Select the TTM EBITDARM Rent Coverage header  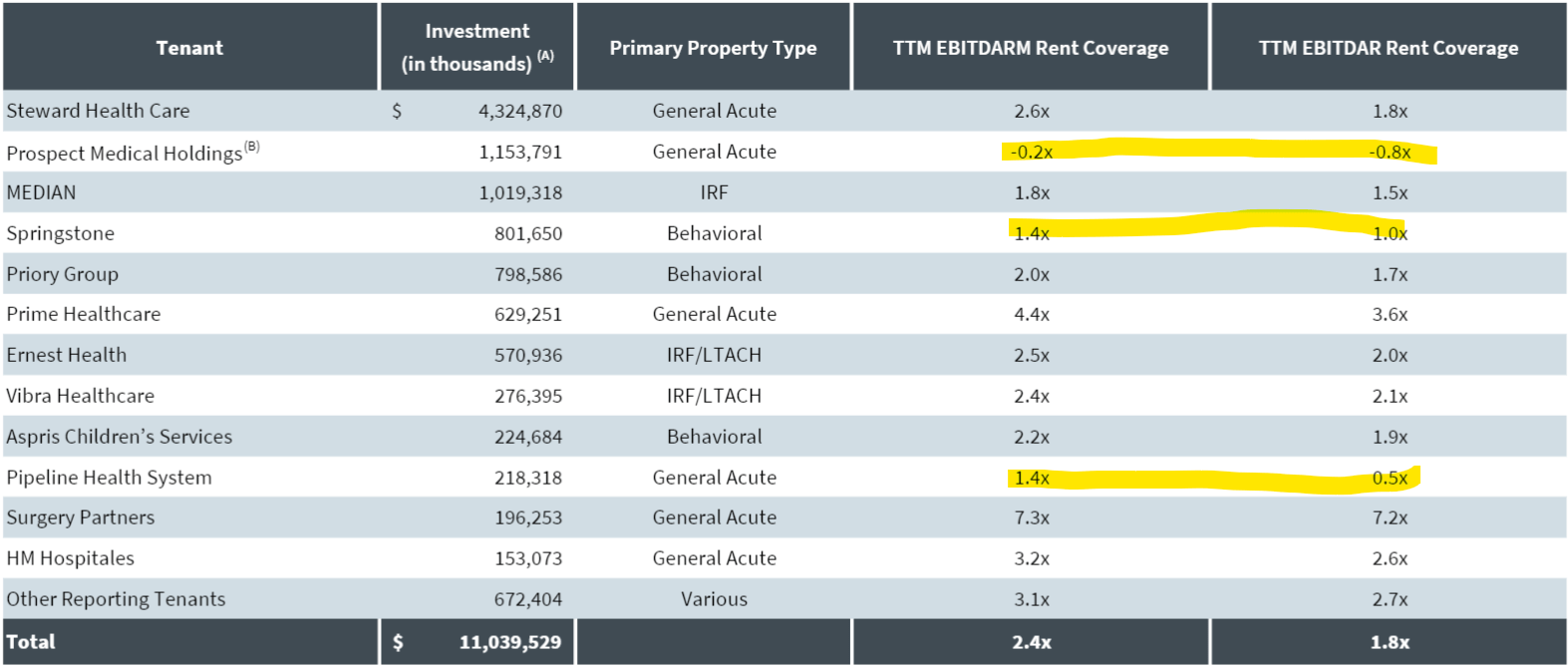coord(1031,48)
